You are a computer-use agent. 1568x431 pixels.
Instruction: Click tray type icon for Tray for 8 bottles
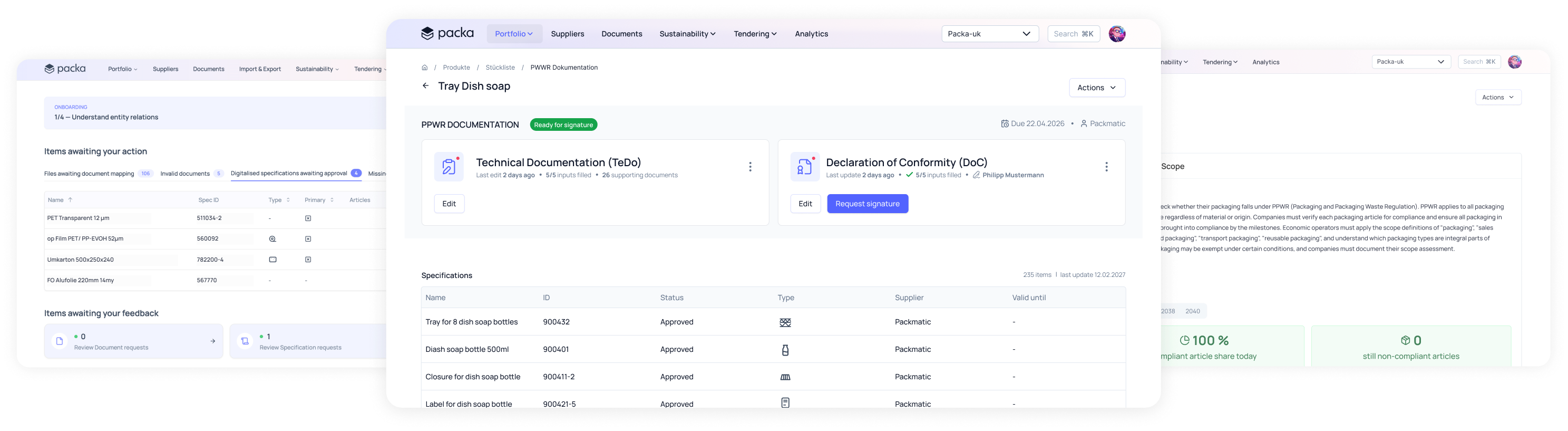[x=785, y=322]
